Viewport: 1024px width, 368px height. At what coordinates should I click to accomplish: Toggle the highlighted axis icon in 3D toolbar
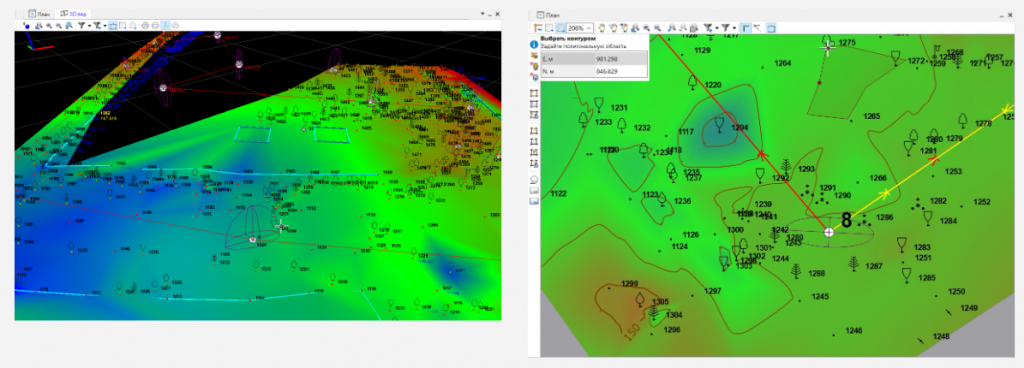[x=165, y=25]
